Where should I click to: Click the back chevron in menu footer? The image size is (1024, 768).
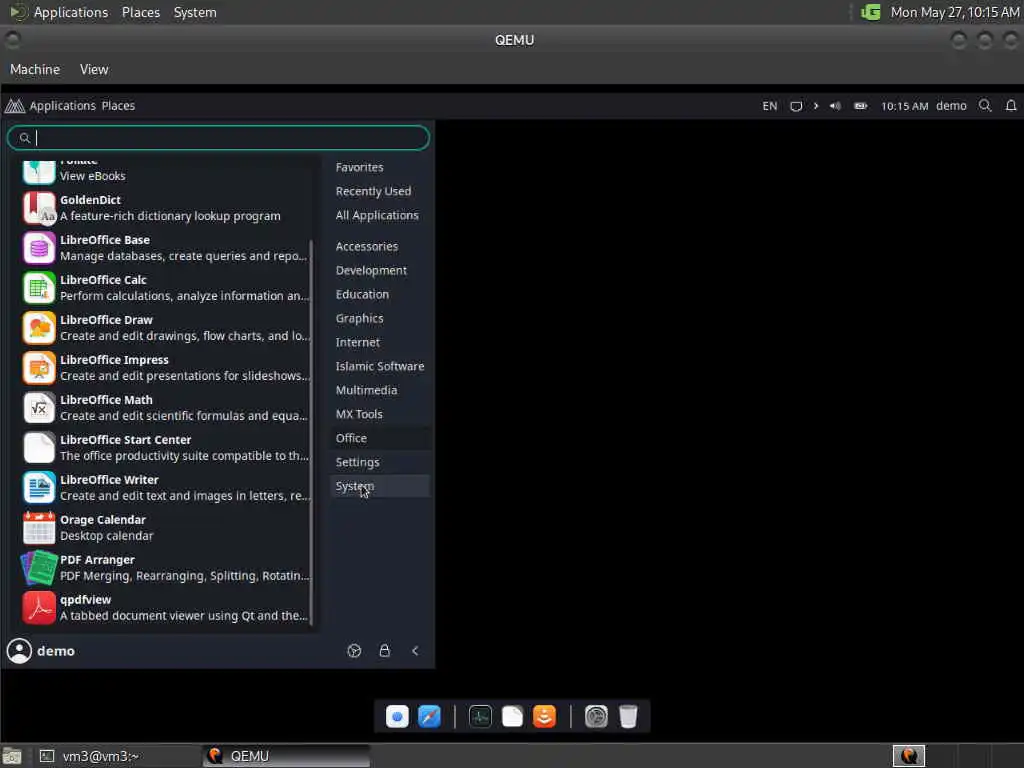tap(415, 651)
